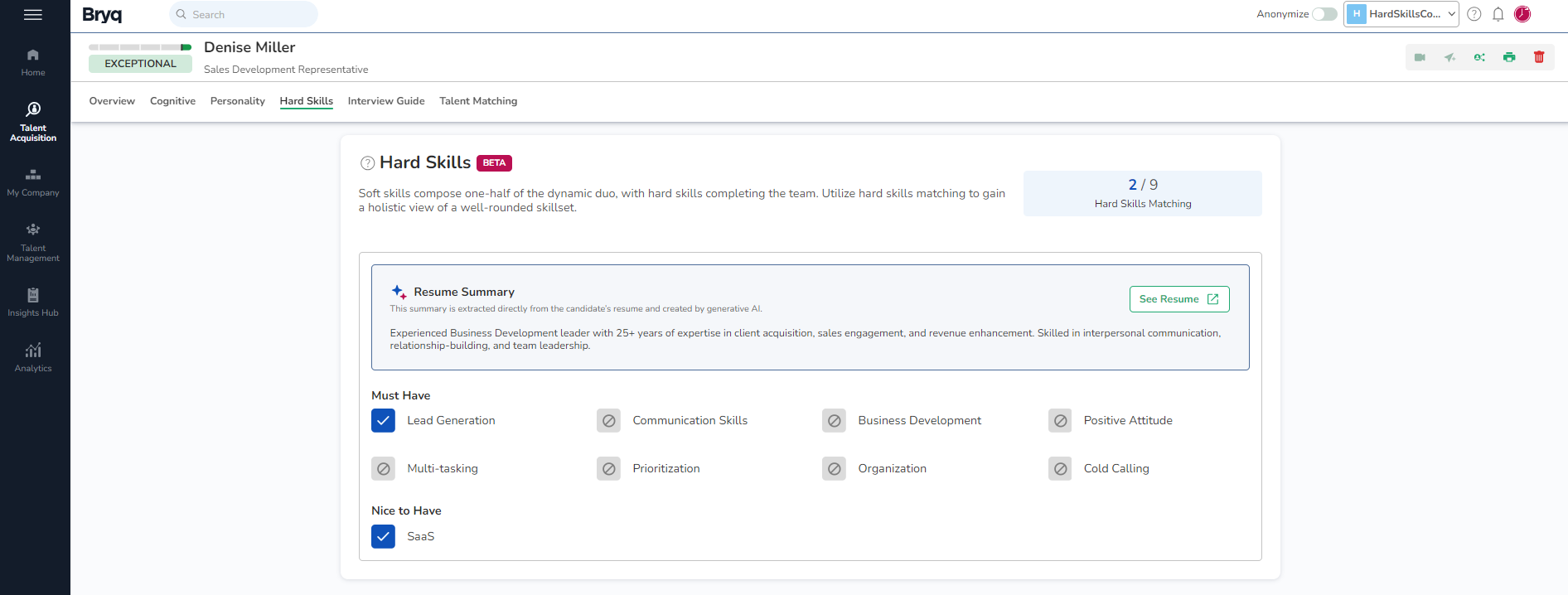
Task: Open the hamburger menu to collapse sidebar
Action: tap(33, 15)
